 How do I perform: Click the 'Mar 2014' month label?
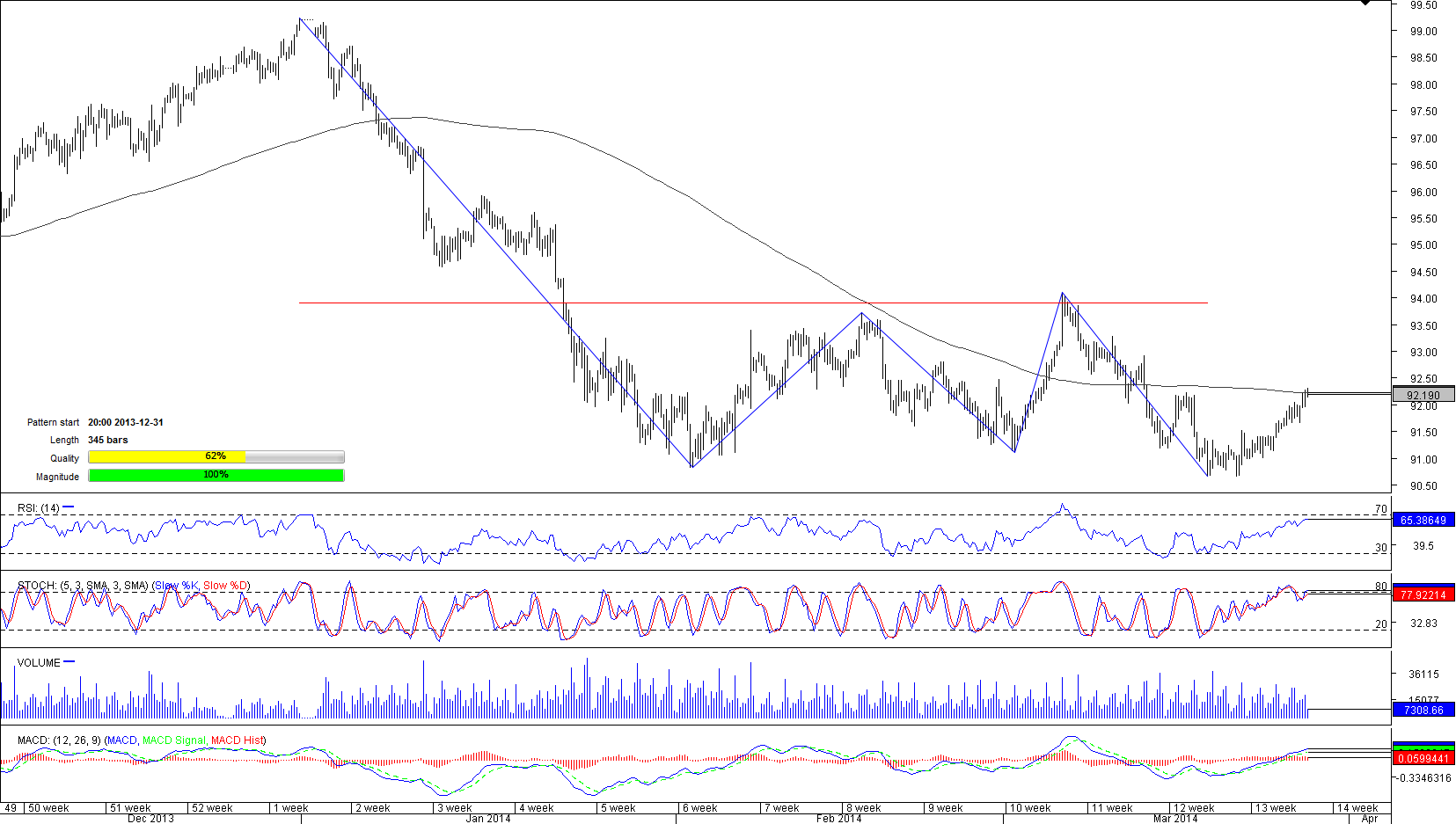(x=1175, y=819)
